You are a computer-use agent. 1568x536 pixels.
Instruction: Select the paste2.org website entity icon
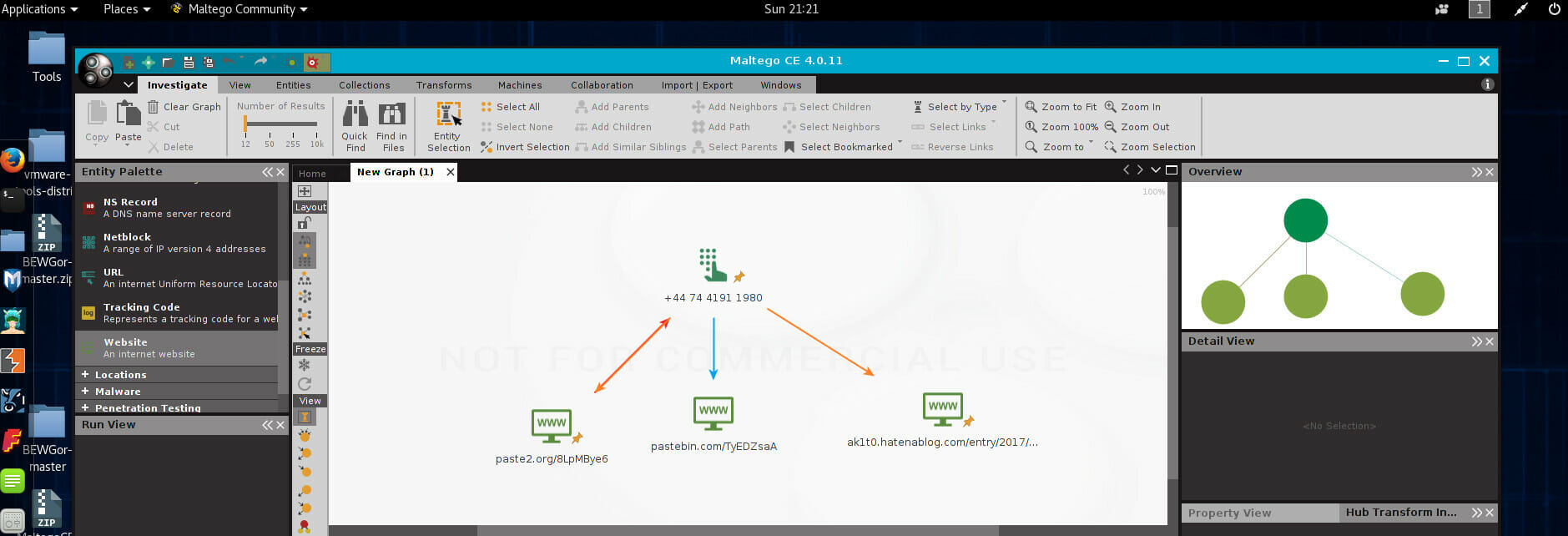(552, 425)
